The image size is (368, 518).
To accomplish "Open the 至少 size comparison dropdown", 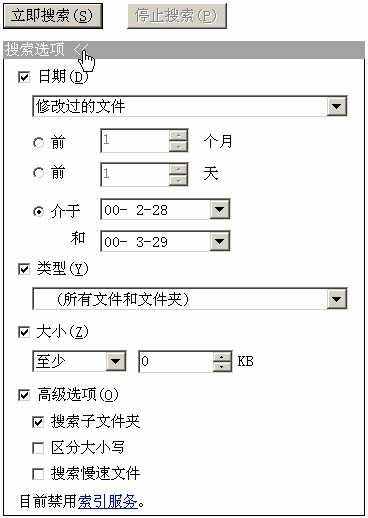I will [115, 361].
